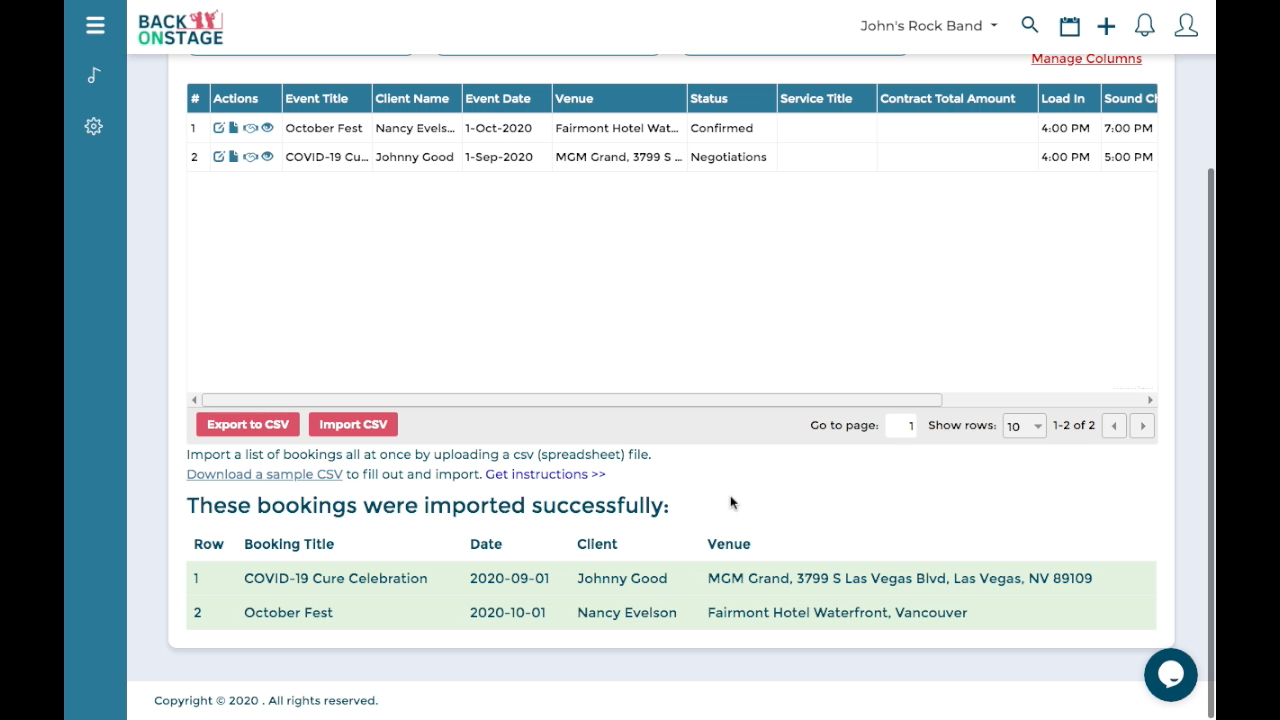Viewport: 1280px width, 720px height.
Task: Open the Show rows dropdown
Action: [x=1024, y=426]
